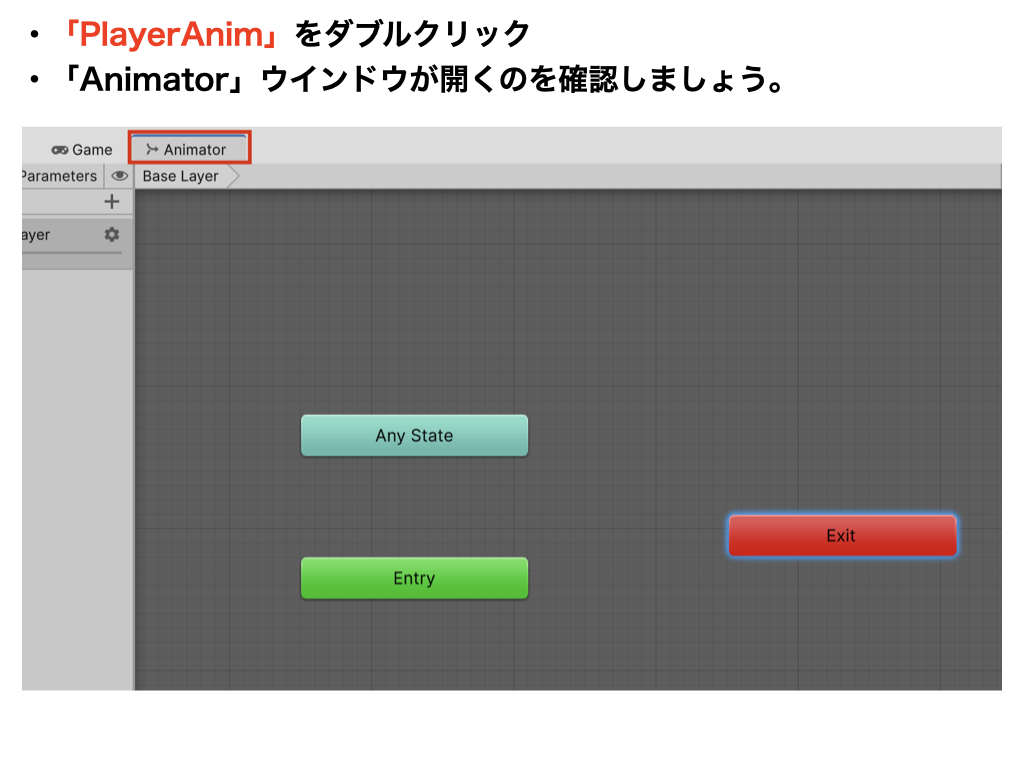Add a new layer with plus icon
This screenshot has width=1024, height=768.
click(x=112, y=202)
